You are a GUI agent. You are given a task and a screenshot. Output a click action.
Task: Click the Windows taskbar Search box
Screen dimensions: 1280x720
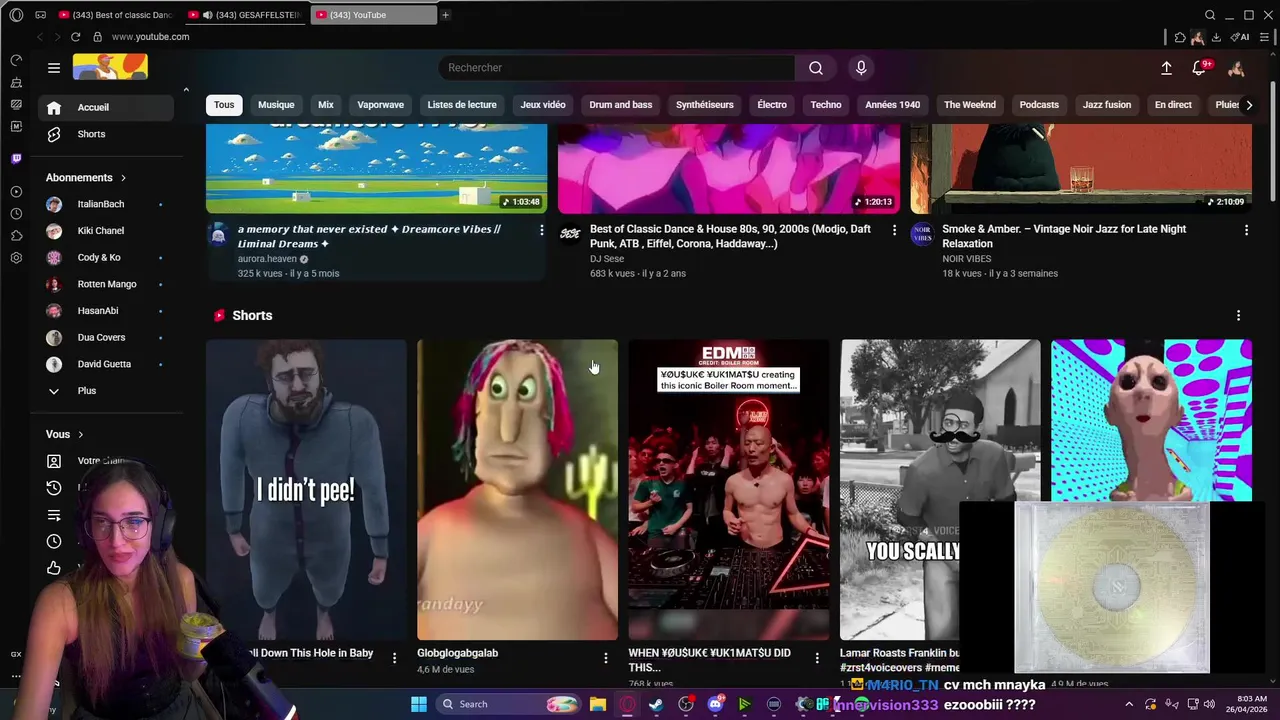(510, 704)
